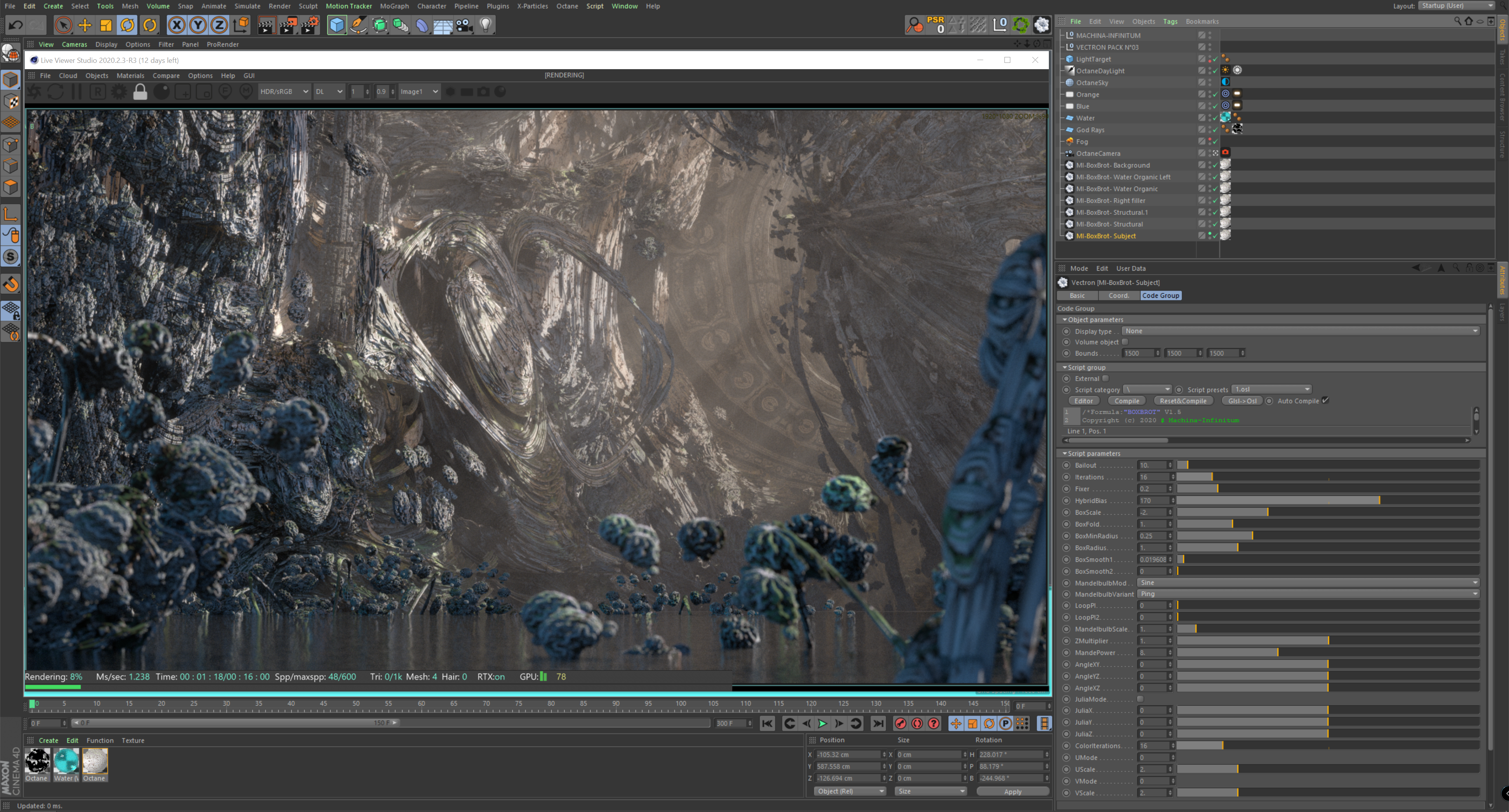Select the Move tool in top toolbar
Screen dimensions: 1509x812
85,25
